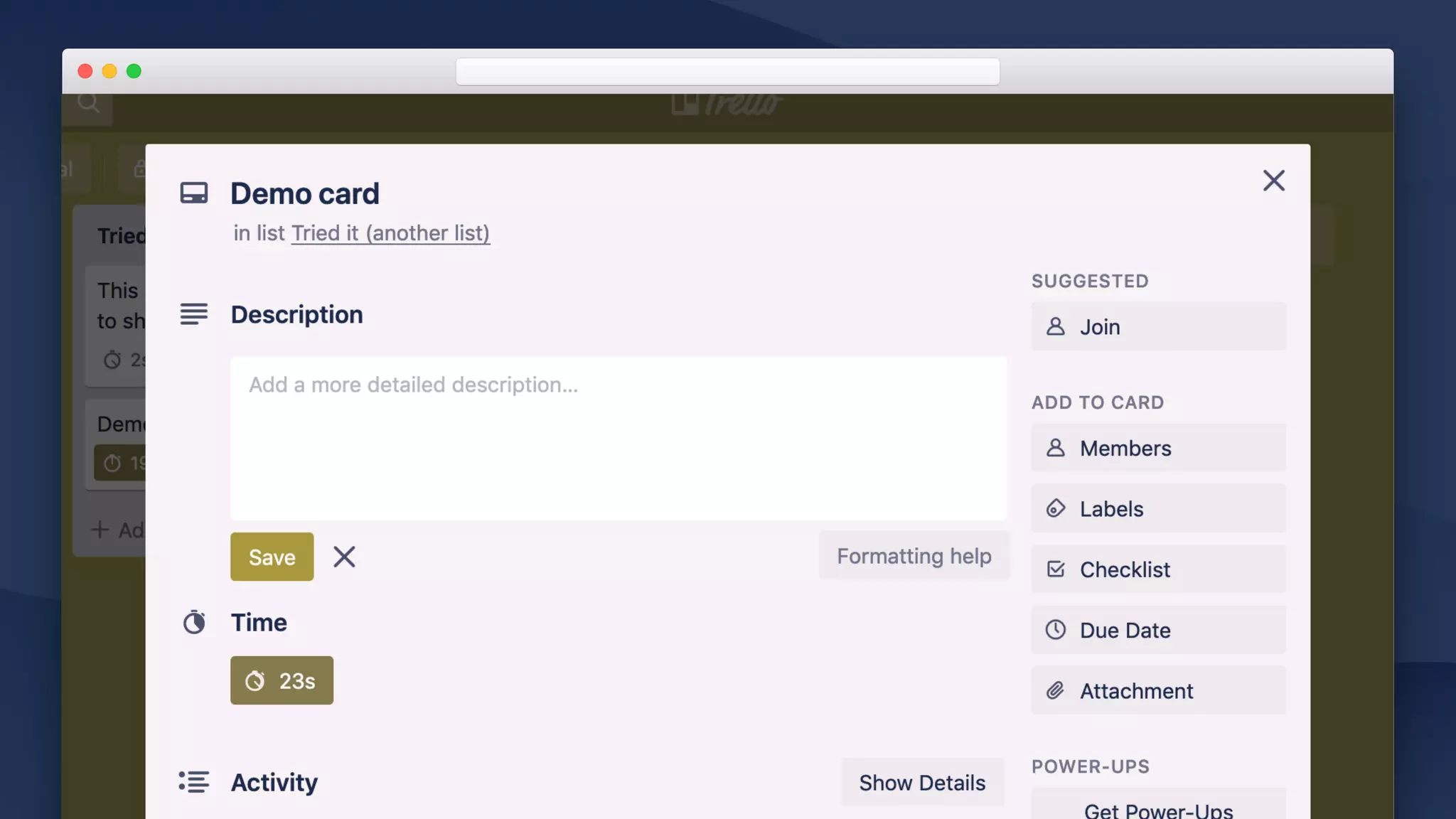Save the card description
Image resolution: width=1456 pixels, height=819 pixels.
(x=272, y=557)
